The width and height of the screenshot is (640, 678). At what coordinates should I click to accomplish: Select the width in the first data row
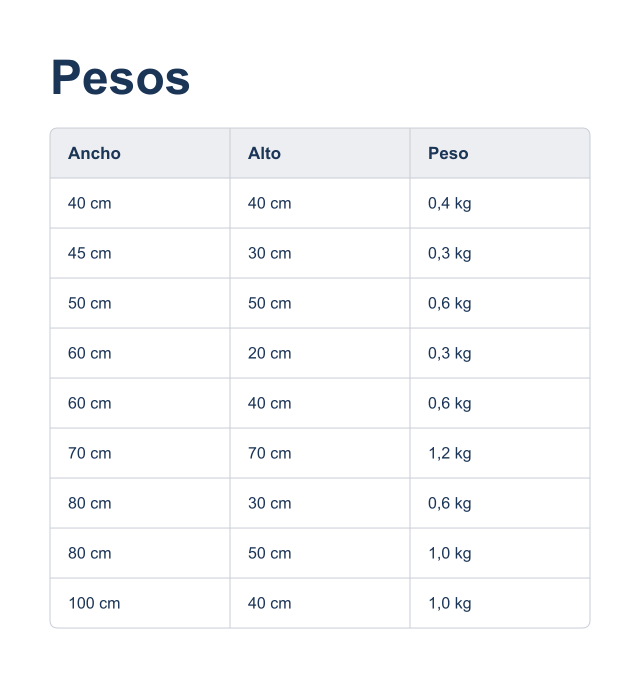(x=140, y=203)
